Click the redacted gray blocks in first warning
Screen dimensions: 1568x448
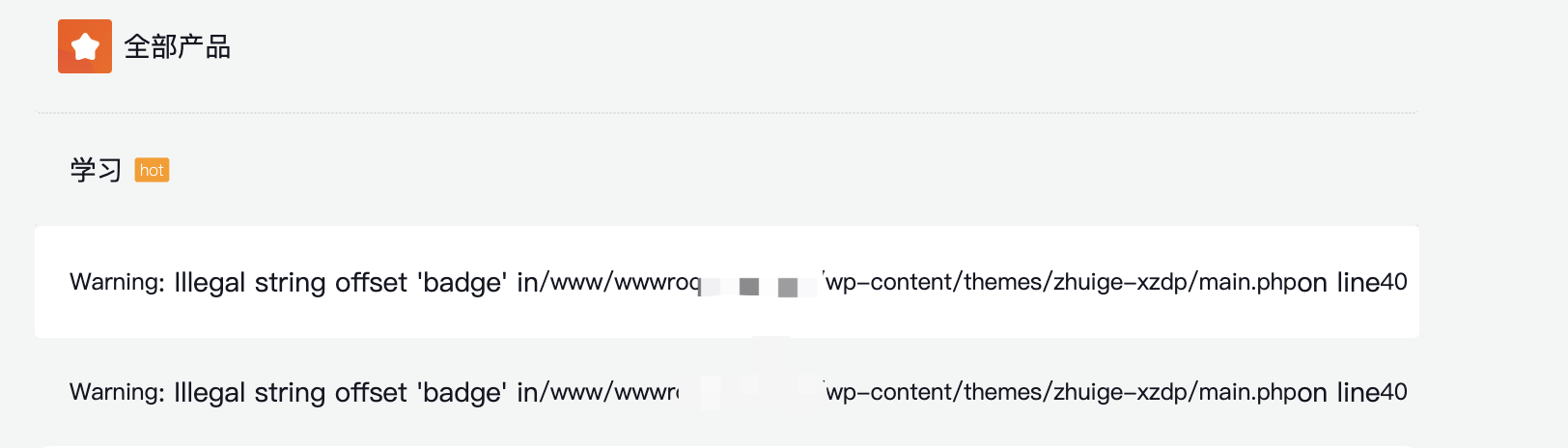(760, 286)
